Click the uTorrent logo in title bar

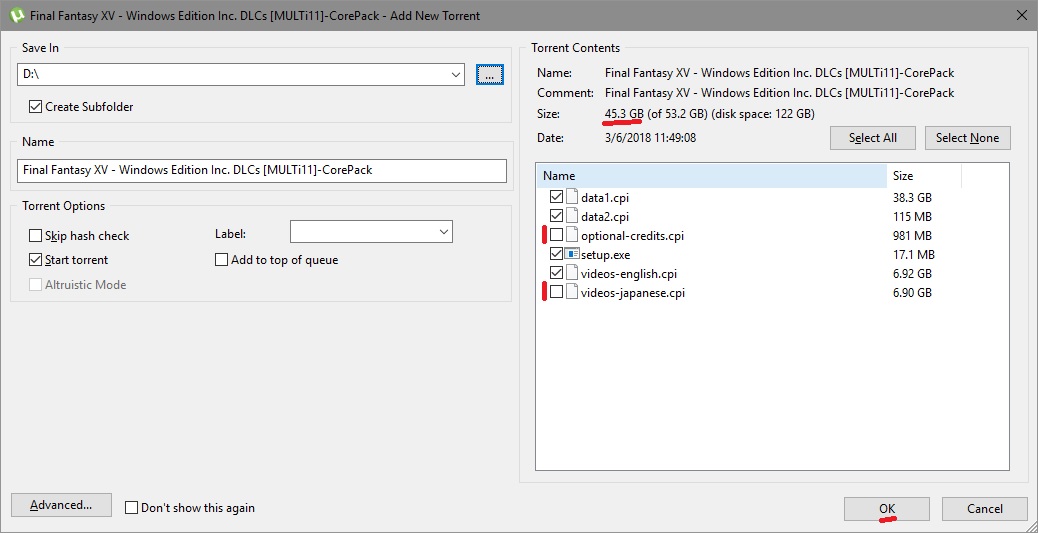16,15
